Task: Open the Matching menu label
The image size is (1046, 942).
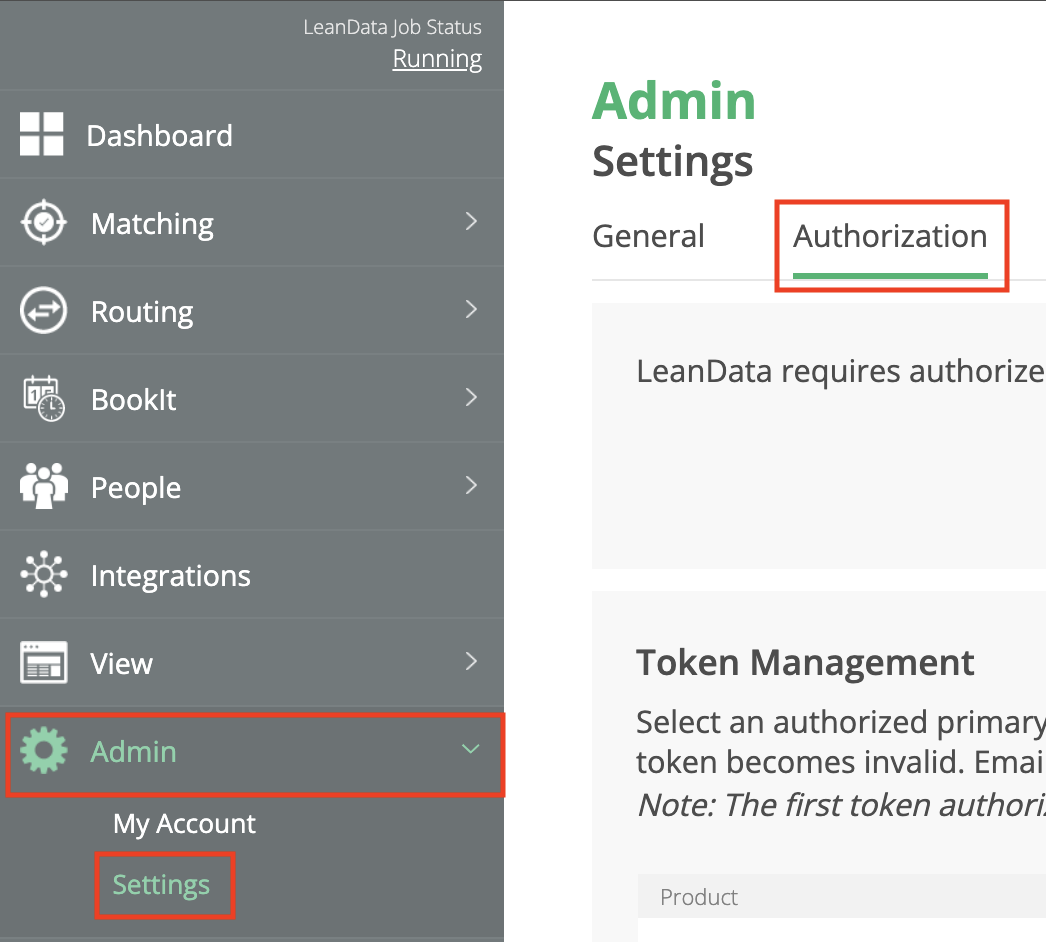Action: coord(152,225)
